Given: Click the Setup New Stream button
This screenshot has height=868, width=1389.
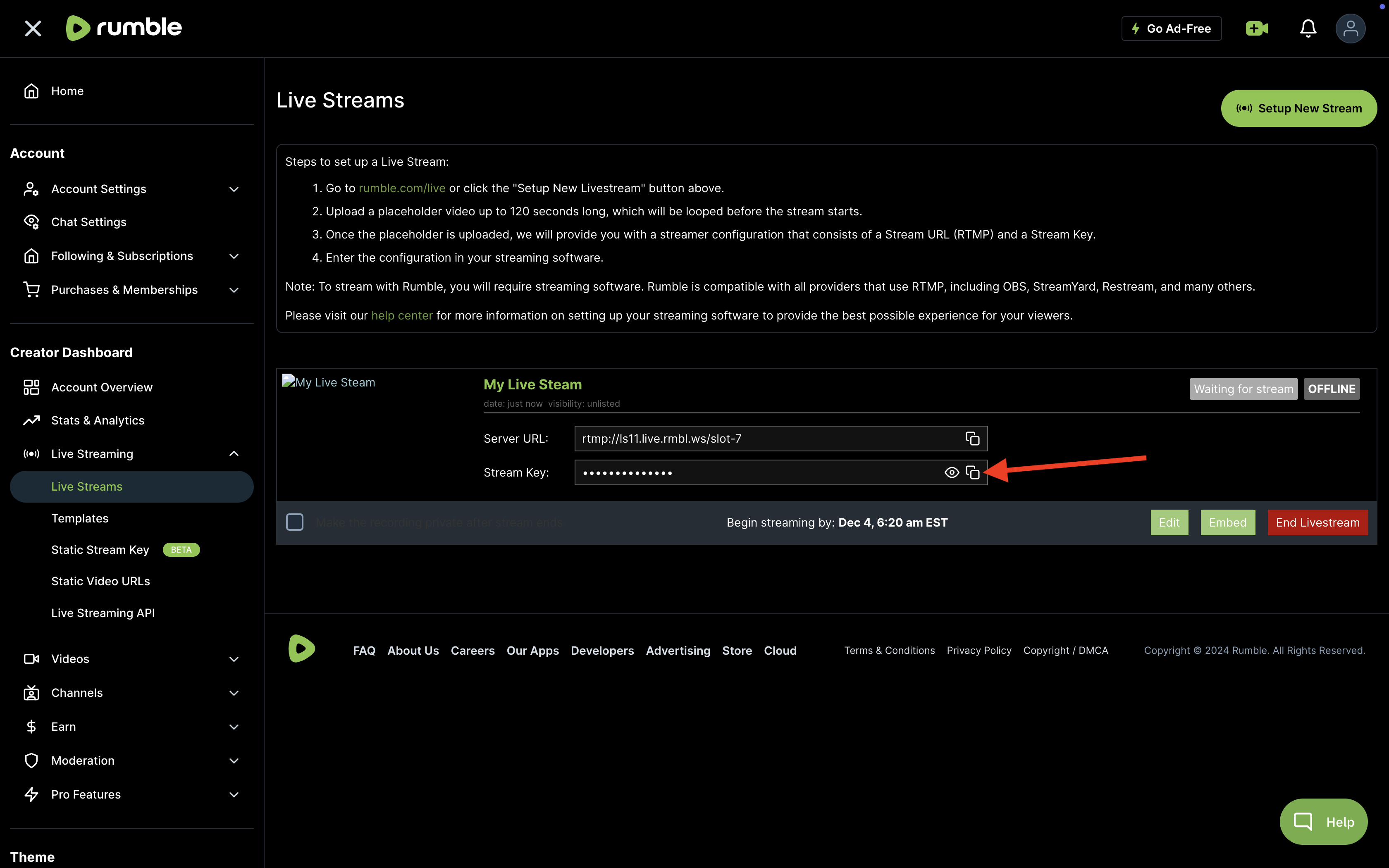Looking at the screenshot, I should coord(1299,108).
